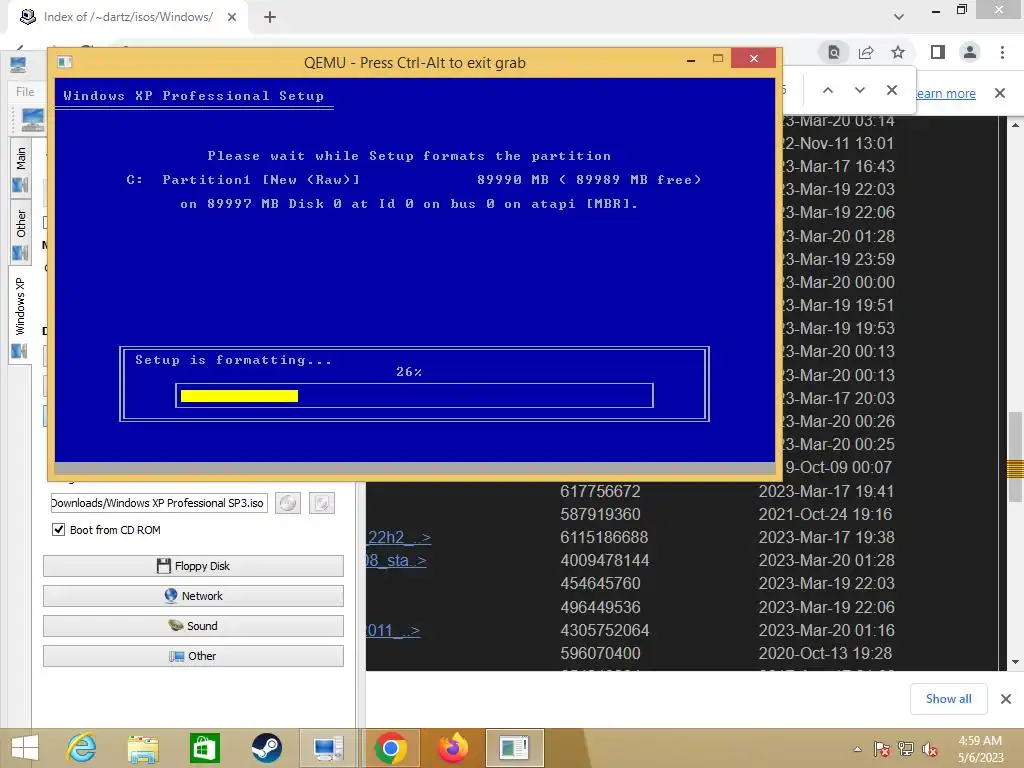Dismiss the Learn more info bar
This screenshot has height=768, width=1024.
click(x=1000, y=93)
